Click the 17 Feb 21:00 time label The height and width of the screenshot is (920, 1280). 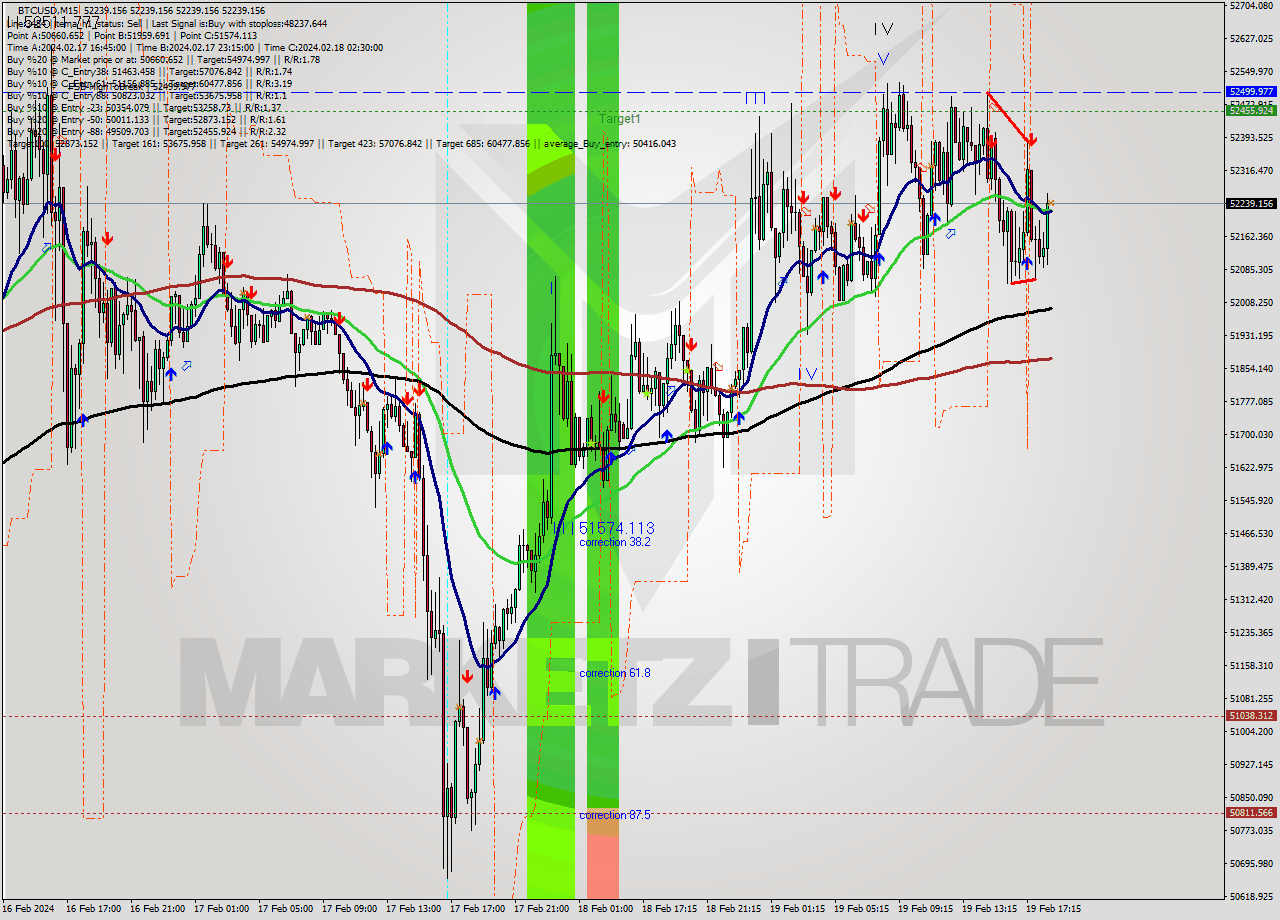pos(540,909)
